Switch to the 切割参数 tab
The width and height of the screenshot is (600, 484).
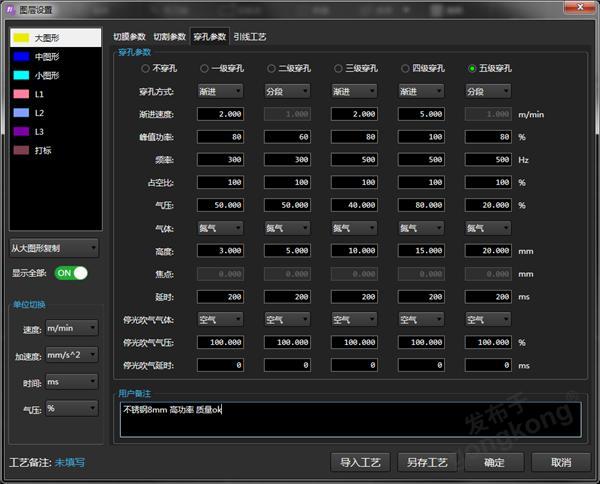click(169, 36)
